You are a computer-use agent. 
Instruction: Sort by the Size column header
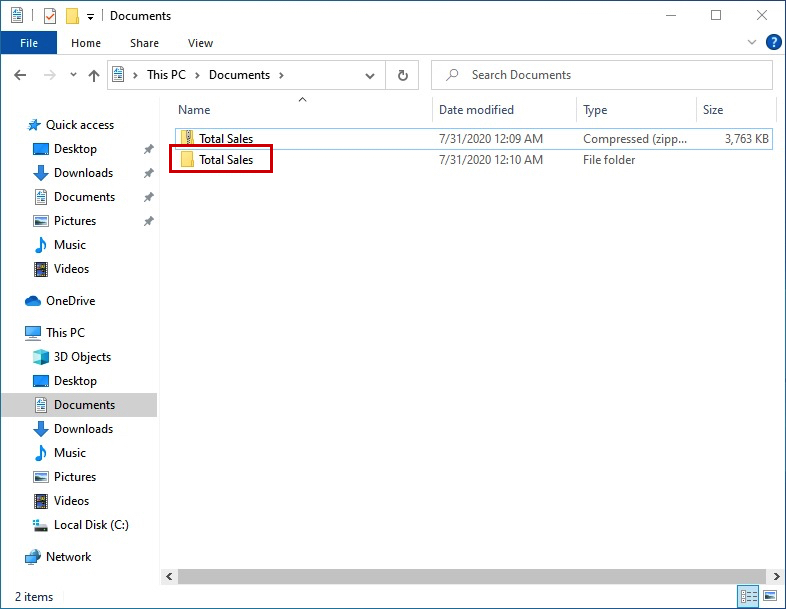pyautogui.click(x=735, y=110)
